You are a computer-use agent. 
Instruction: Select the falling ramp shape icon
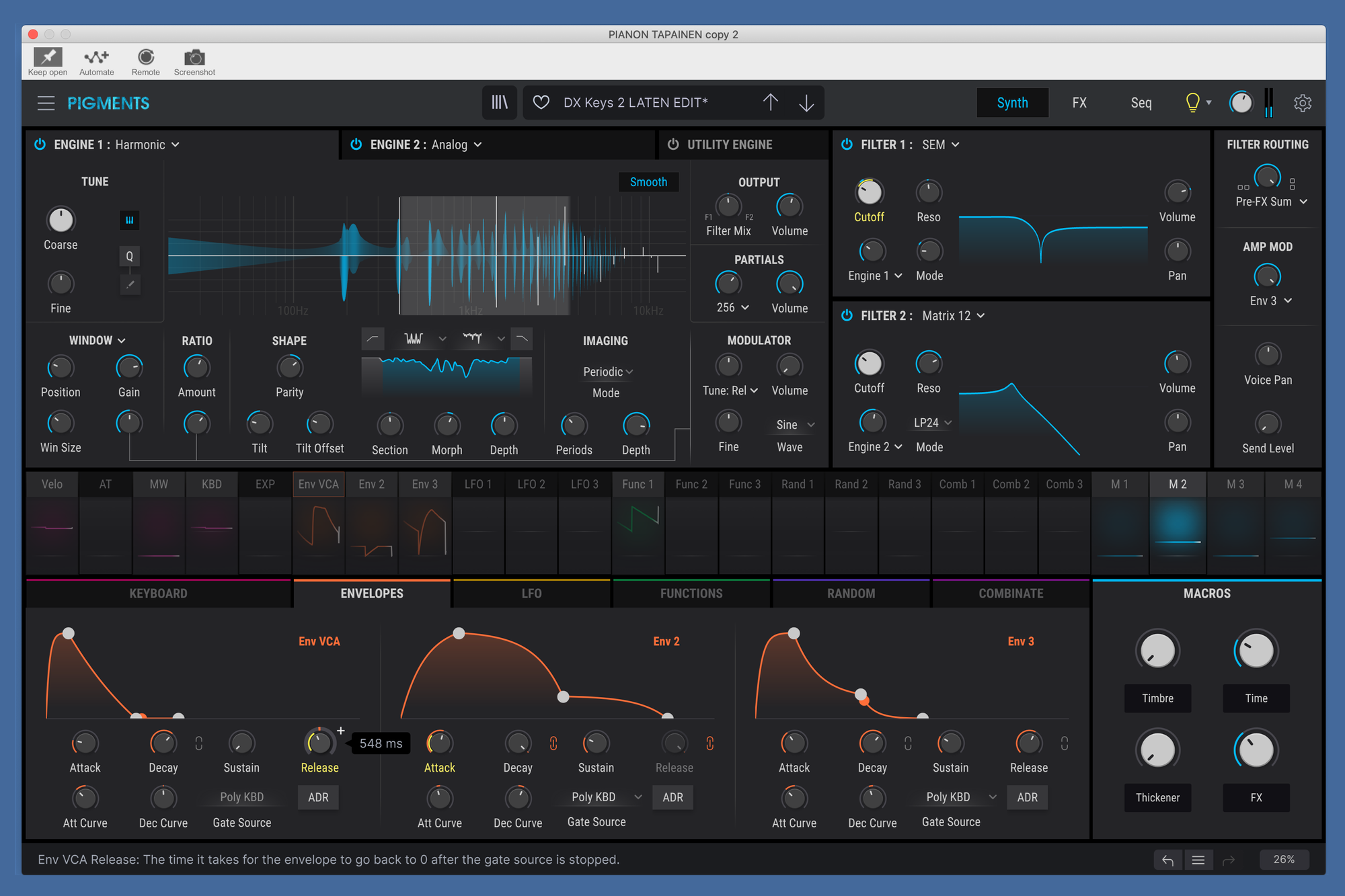tap(521, 339)
